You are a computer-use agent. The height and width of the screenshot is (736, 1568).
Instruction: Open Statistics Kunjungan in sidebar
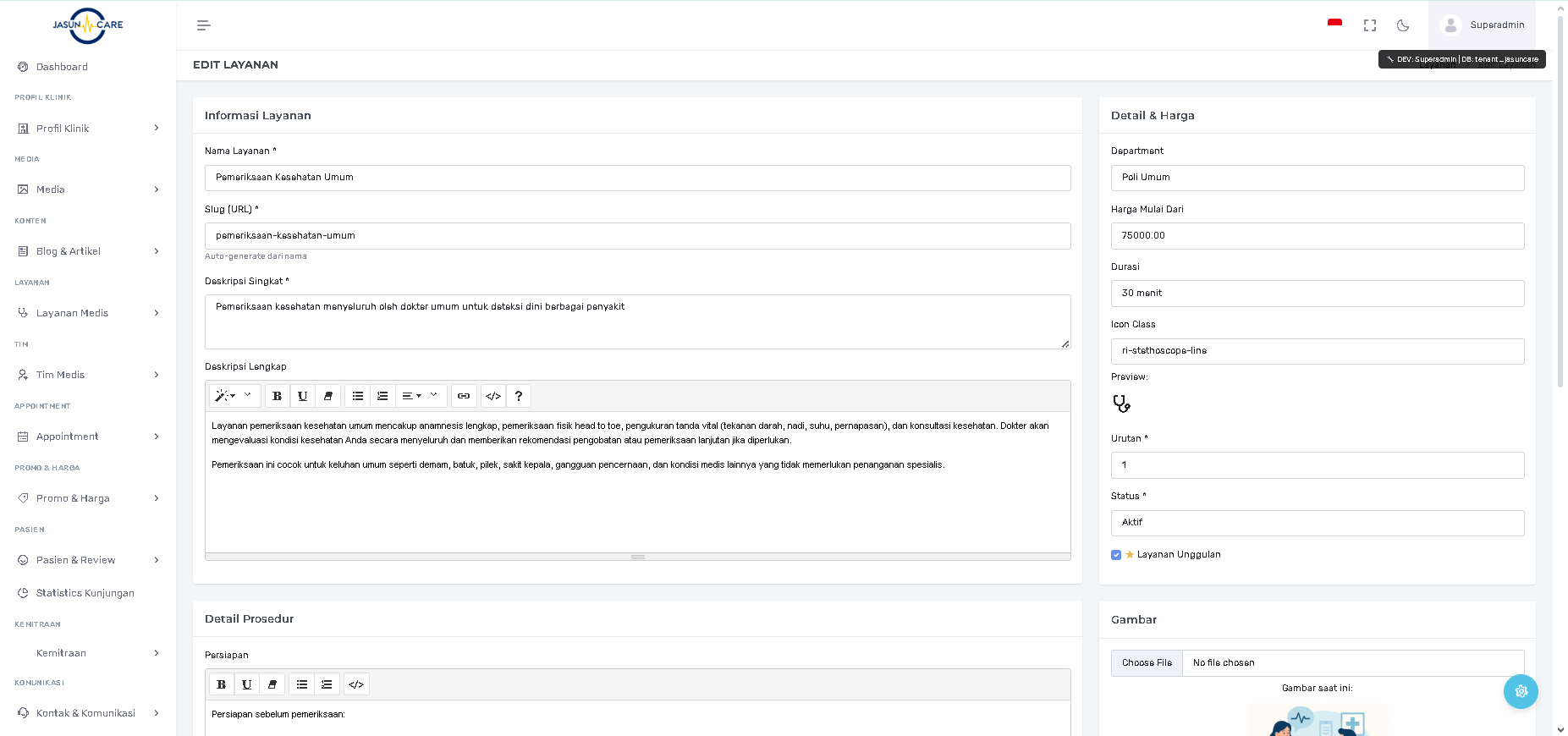(x=85, y=593)
